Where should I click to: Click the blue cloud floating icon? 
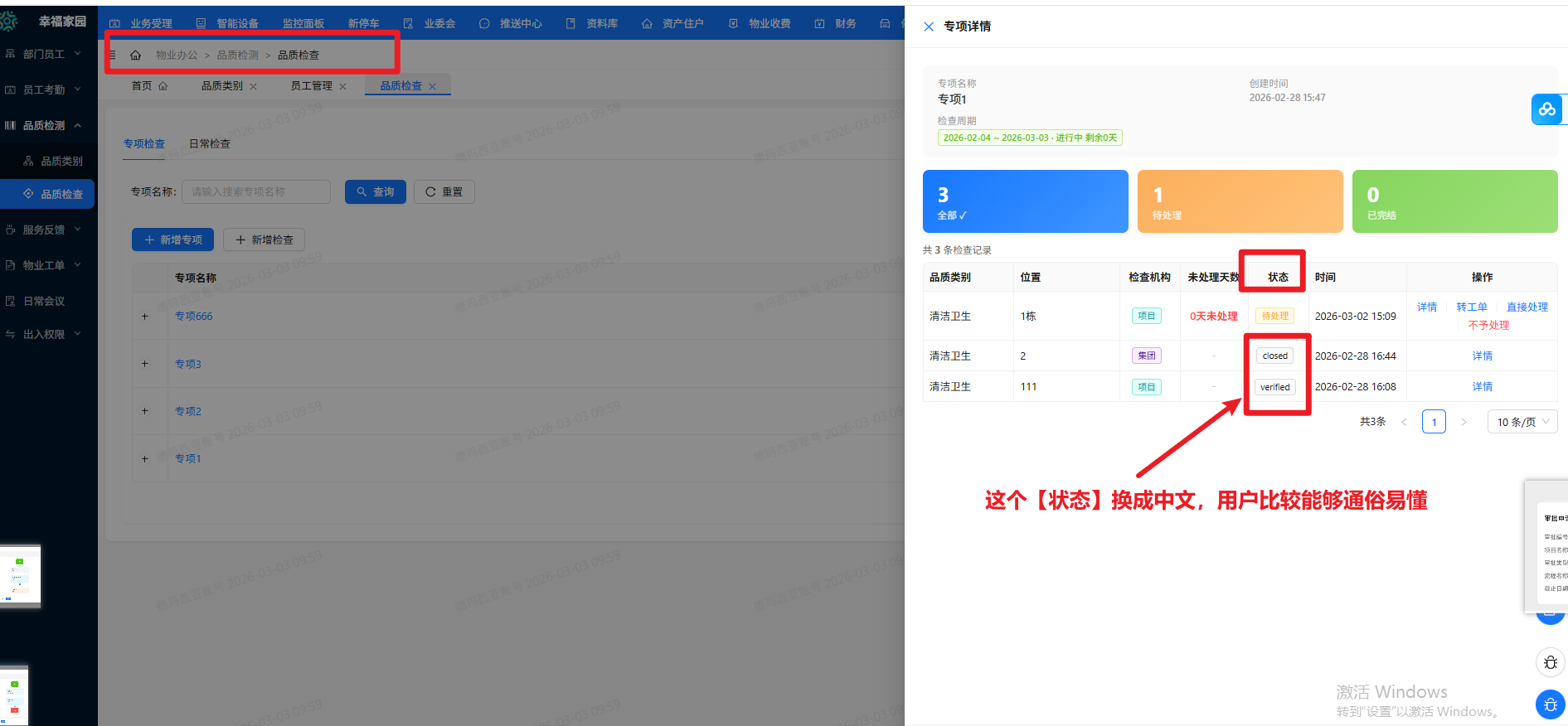pos(1546,109)
